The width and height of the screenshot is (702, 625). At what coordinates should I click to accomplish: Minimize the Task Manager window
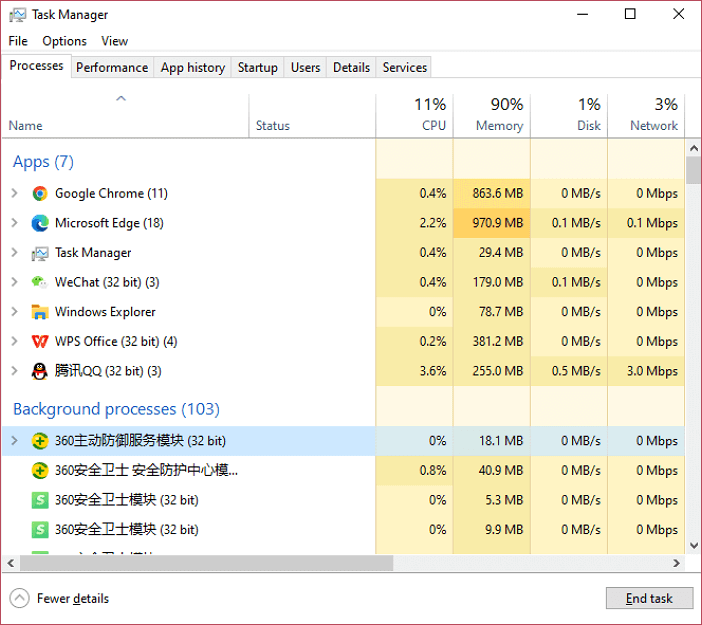[582, 14]
